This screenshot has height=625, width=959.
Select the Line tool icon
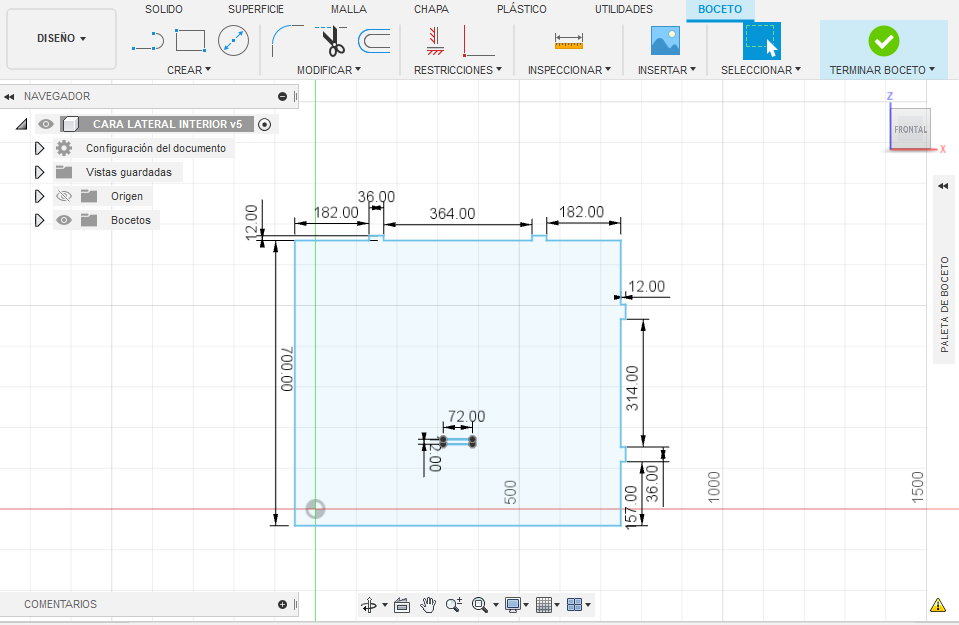(148, 42)
